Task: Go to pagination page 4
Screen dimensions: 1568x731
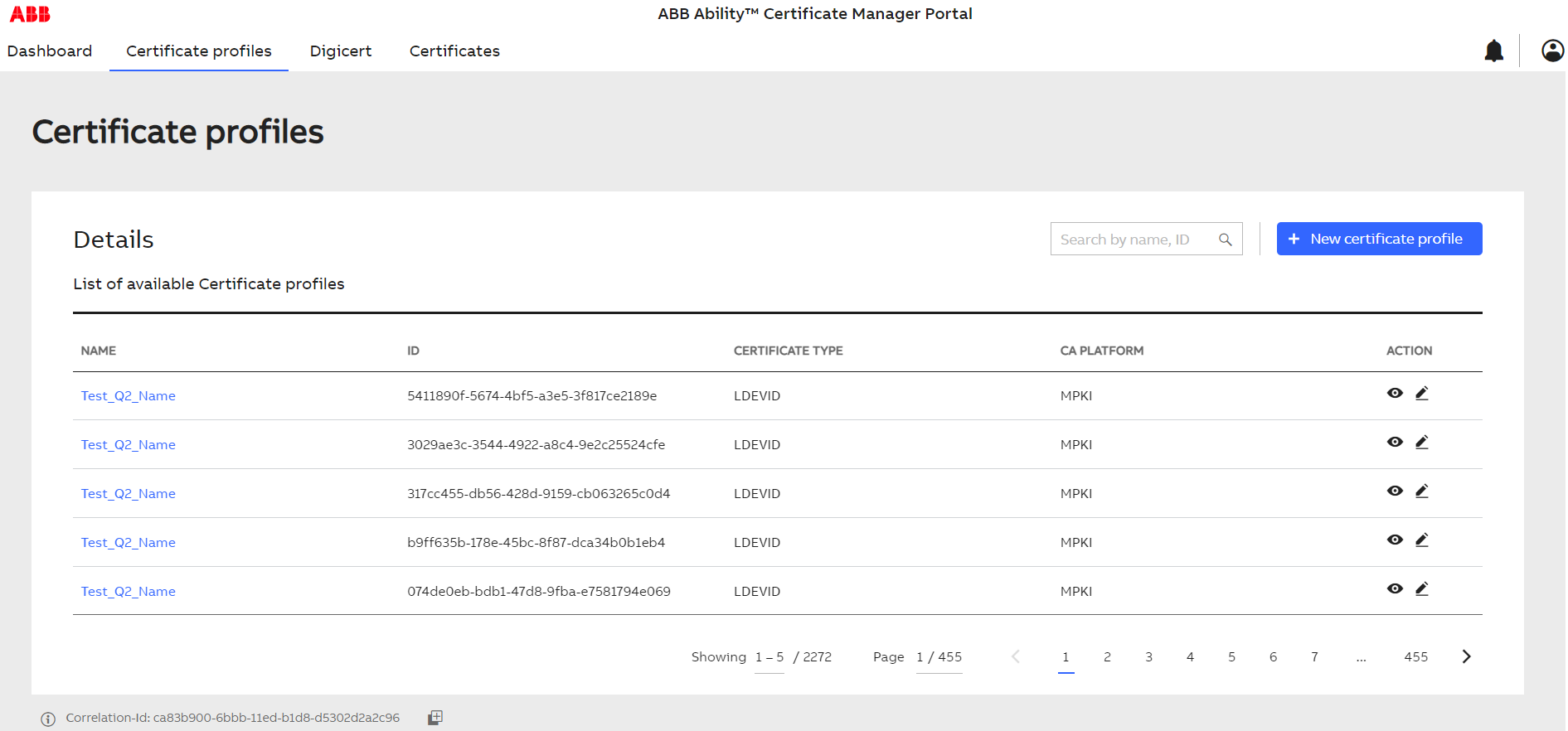Action: (x=1190, y=657)
